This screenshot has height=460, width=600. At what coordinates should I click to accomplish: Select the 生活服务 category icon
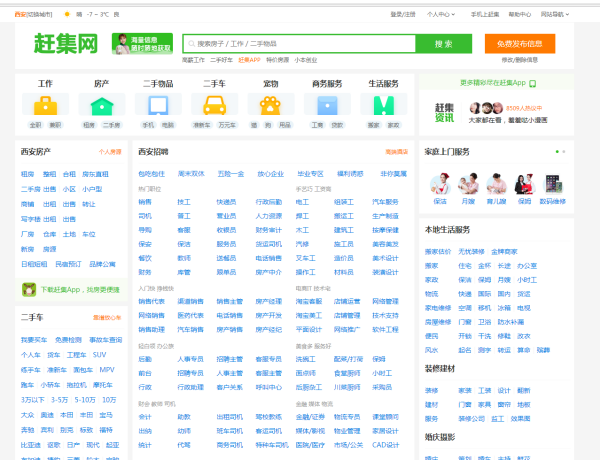(x=383, y=105)
